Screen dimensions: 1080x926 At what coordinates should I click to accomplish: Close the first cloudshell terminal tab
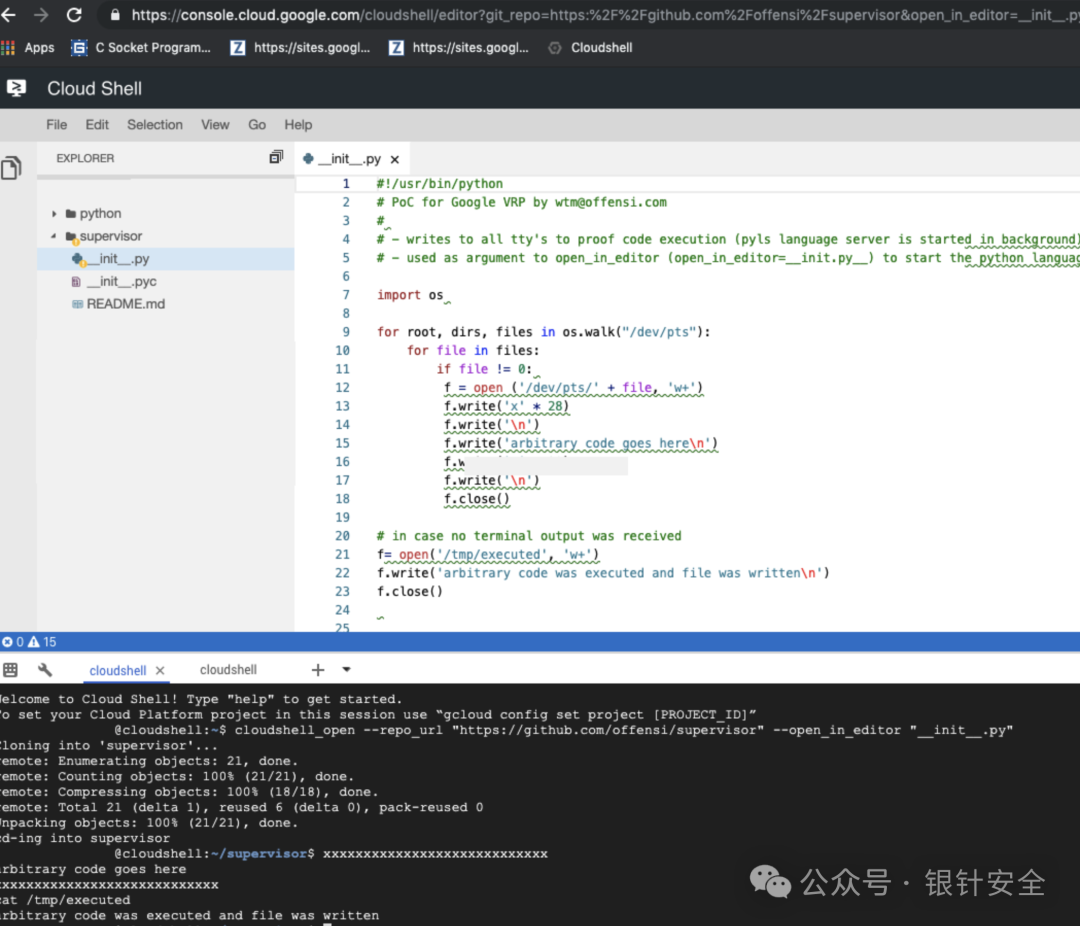click(x=160, y=670)
